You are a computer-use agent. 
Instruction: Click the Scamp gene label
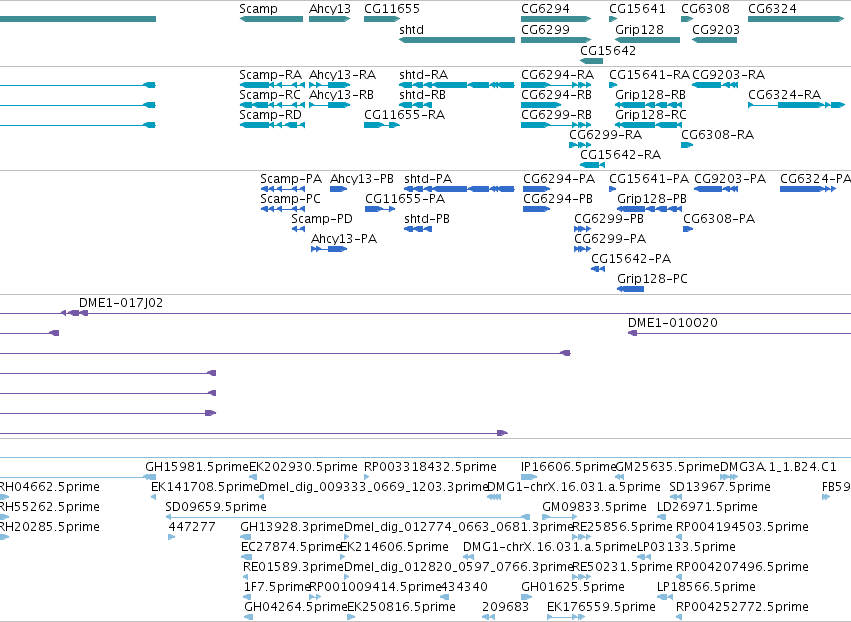[258, 9]
